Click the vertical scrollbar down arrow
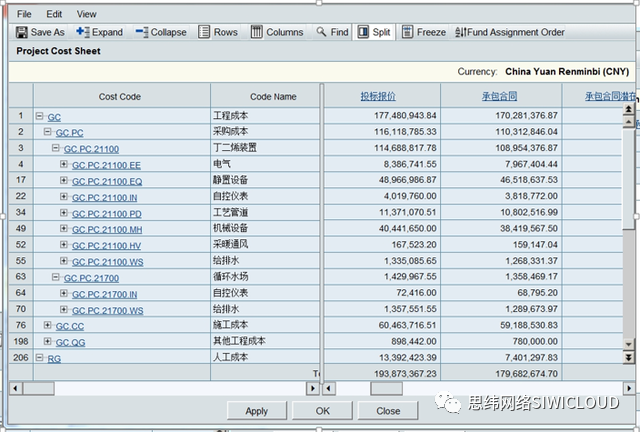Screen dimensions: 640x432 tap(629, 345)
